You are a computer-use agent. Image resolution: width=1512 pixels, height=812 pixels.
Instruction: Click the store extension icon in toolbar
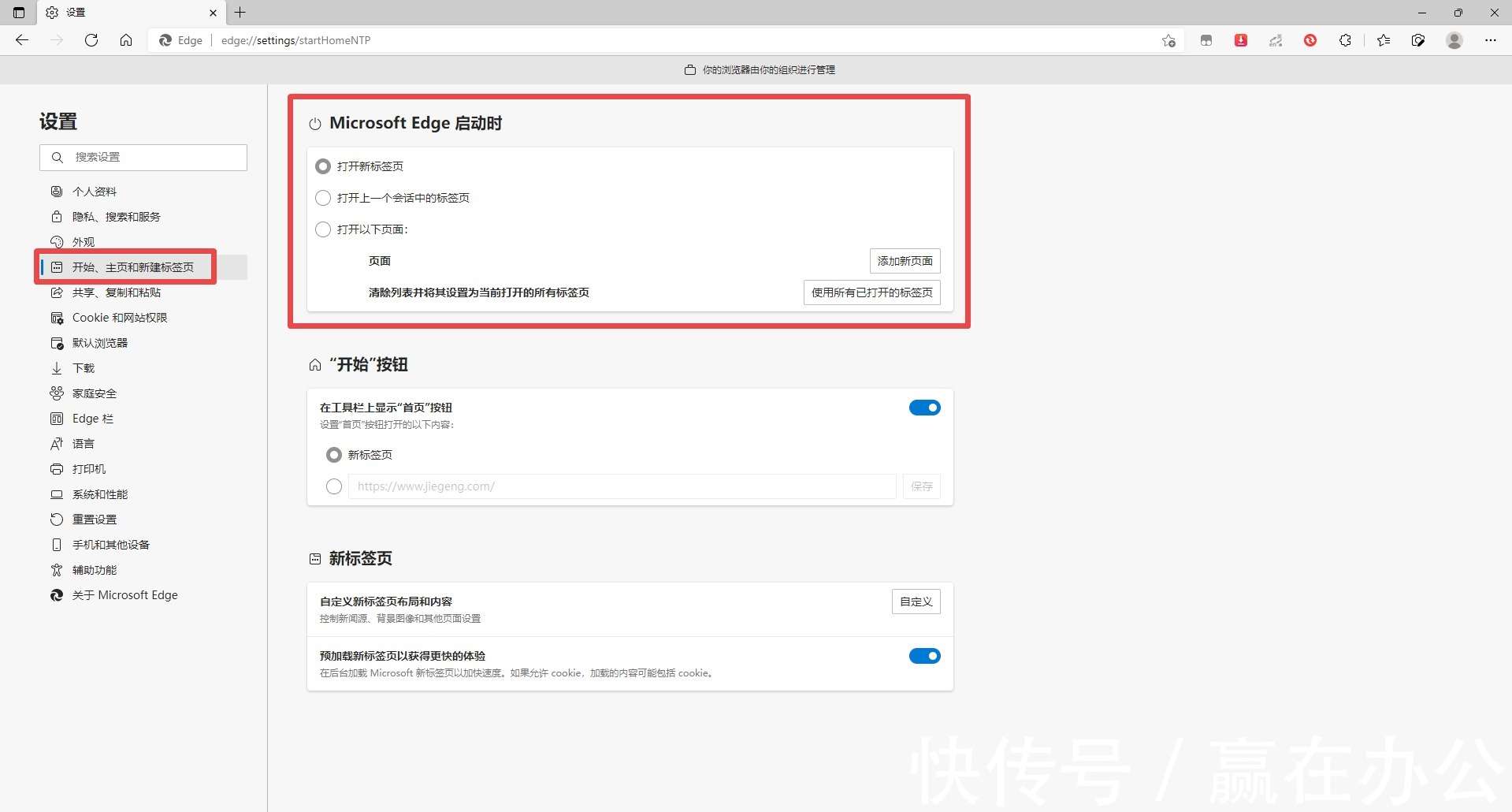pos(1206,40)
